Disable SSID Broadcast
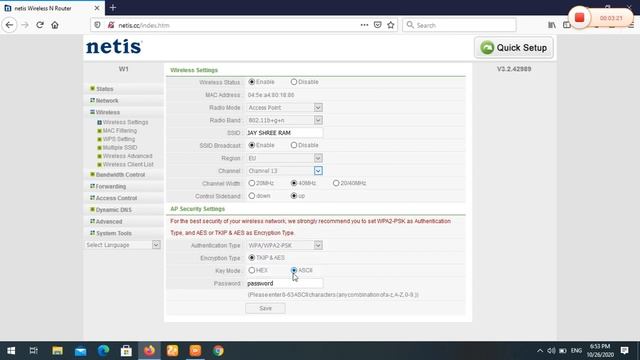 [x=293, y=145]
